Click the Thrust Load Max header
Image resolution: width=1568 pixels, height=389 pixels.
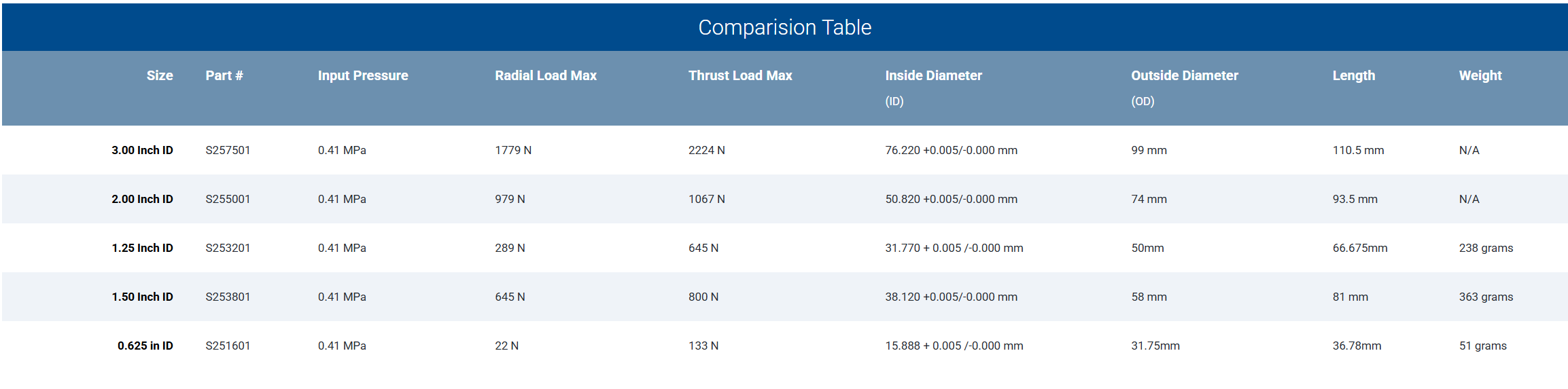[740, 75]
